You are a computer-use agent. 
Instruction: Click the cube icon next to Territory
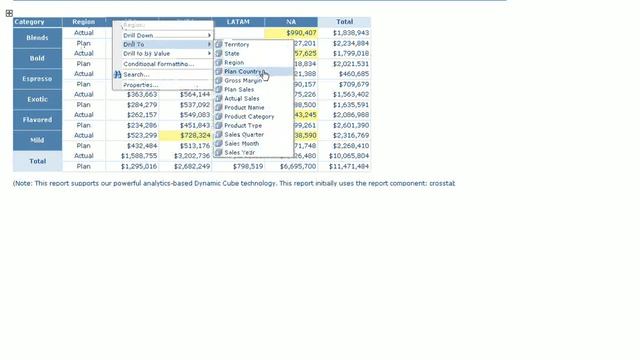click(x=219, y=44)
